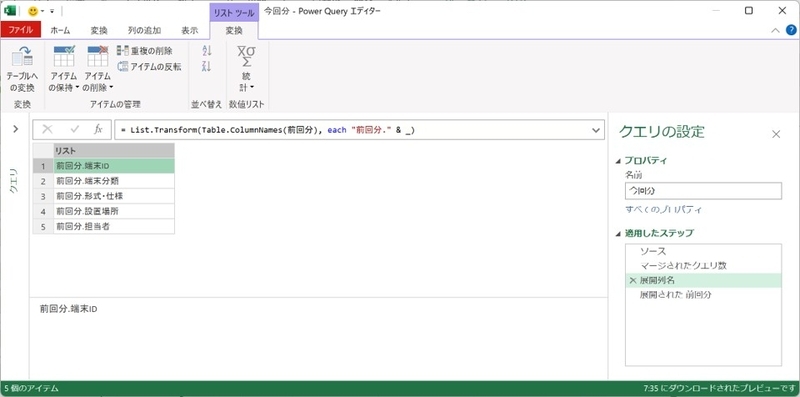Viewport: 800px width, 397px height.
Task: Maximize the Power Query editor window
Action: tap(748, 11)
